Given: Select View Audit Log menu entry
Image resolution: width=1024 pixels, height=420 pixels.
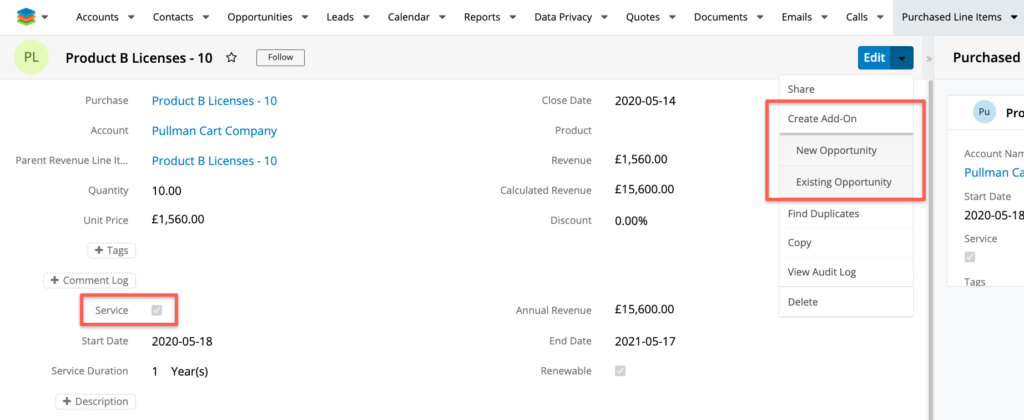Looking at the screenshot, I should click(x=846, y=272).
